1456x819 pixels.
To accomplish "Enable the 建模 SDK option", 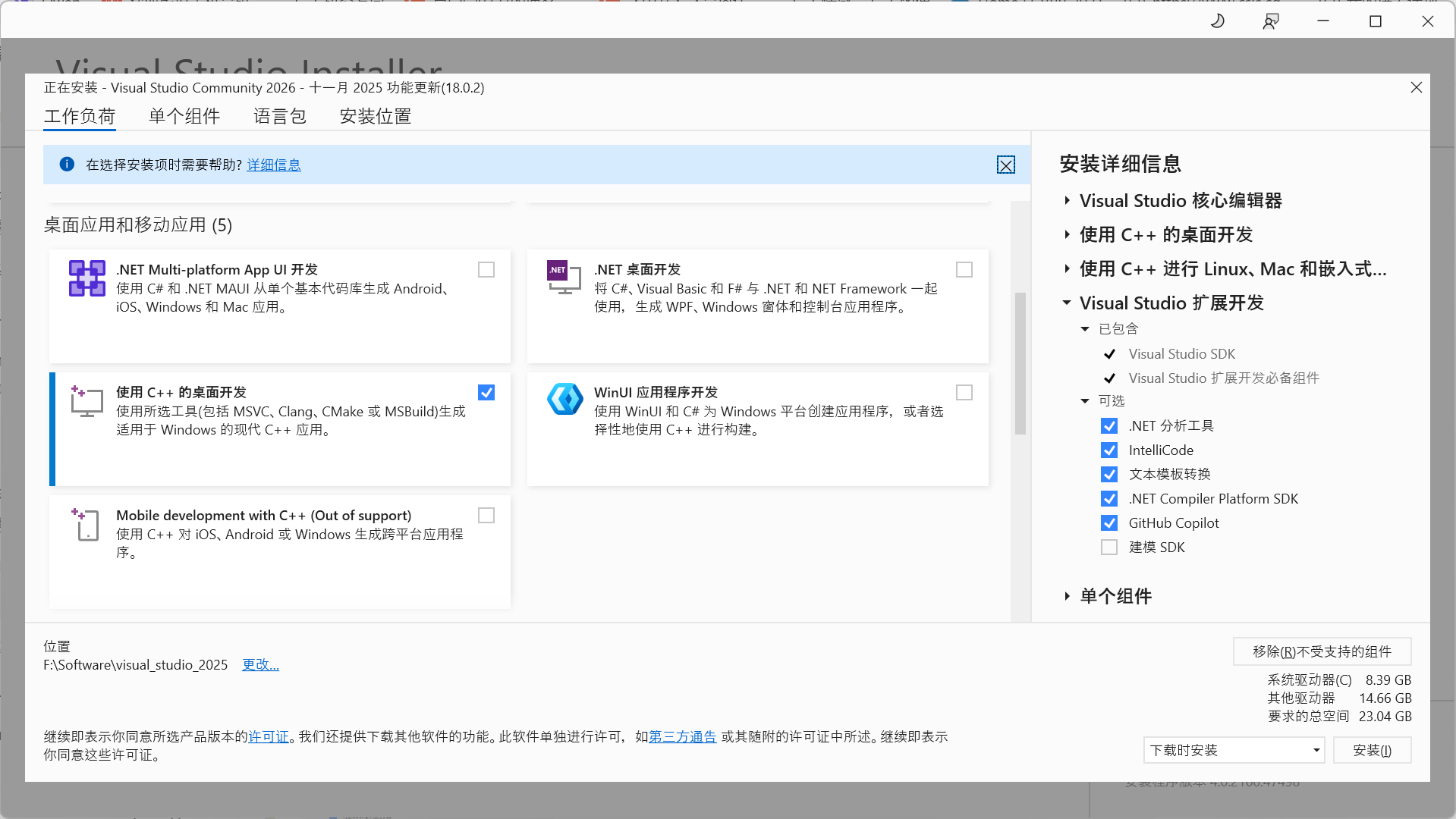I will click(1109, 548).
